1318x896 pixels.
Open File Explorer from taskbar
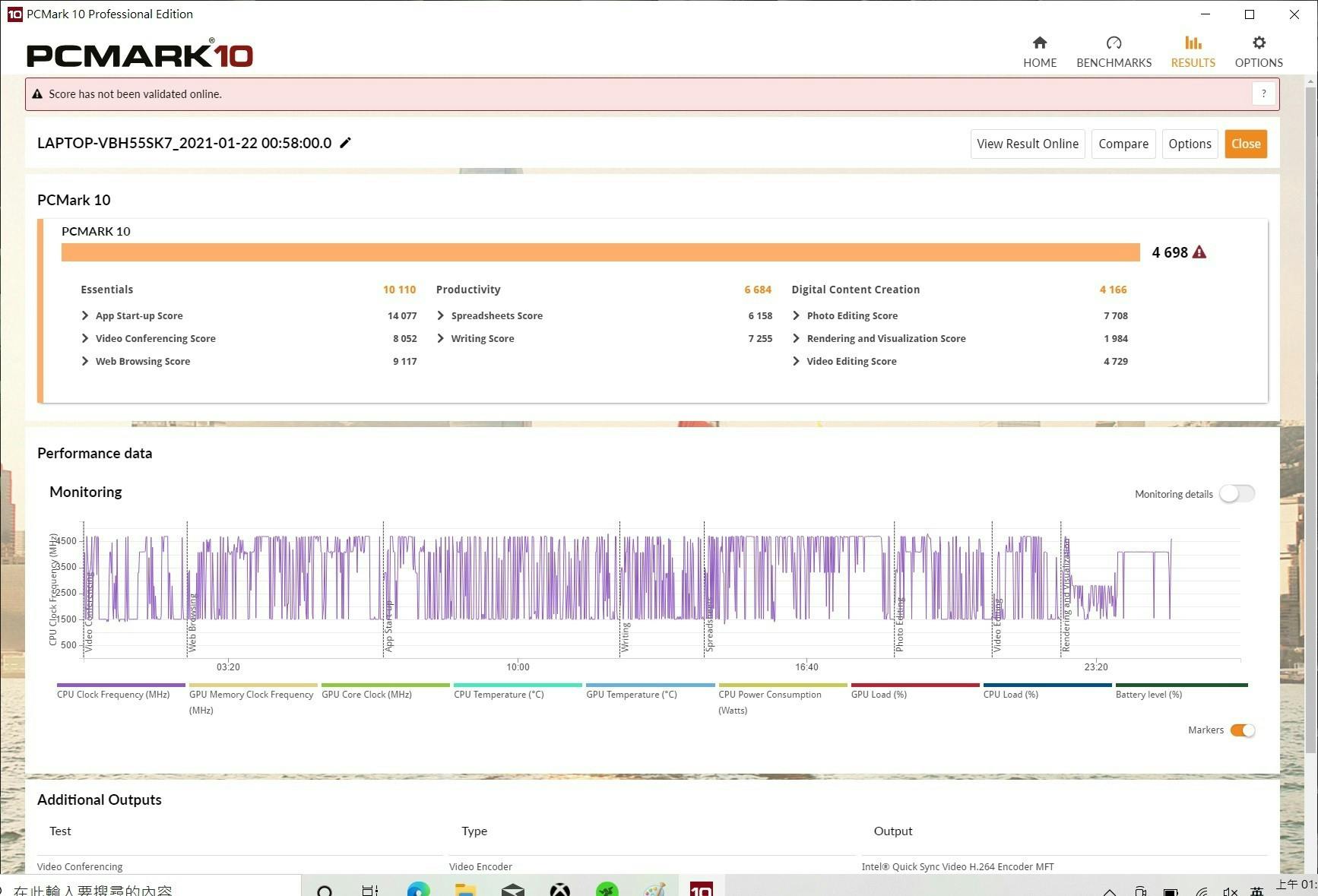[x=465, y=890]
